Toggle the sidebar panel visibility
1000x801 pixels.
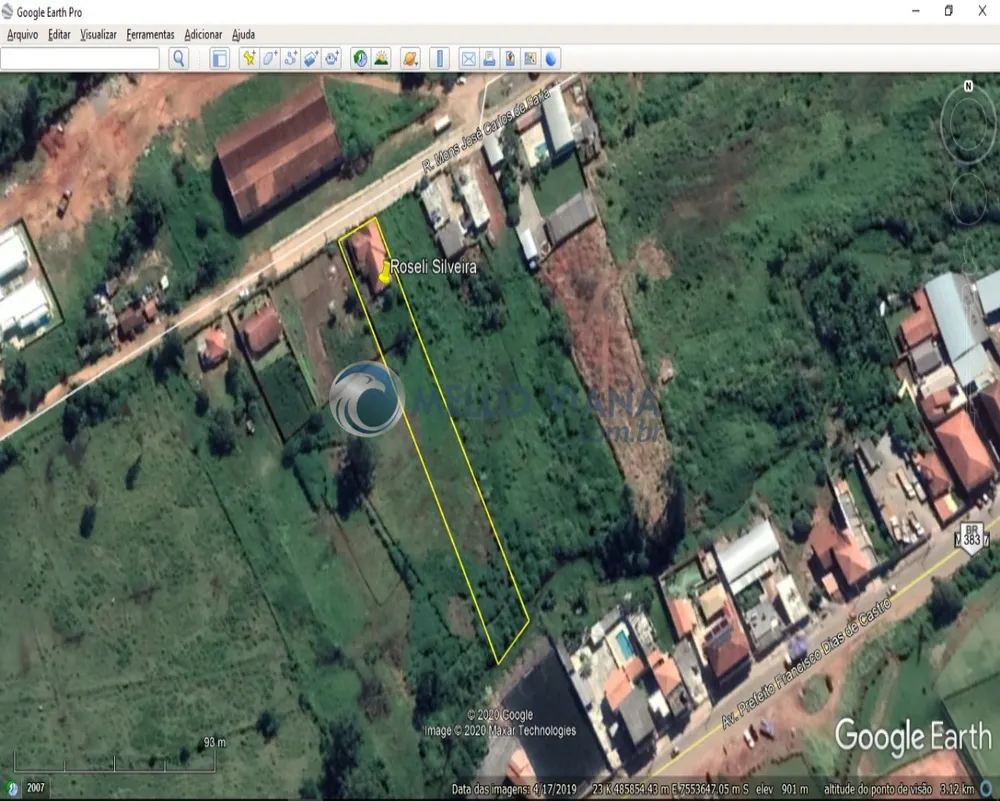click(219, 59)
